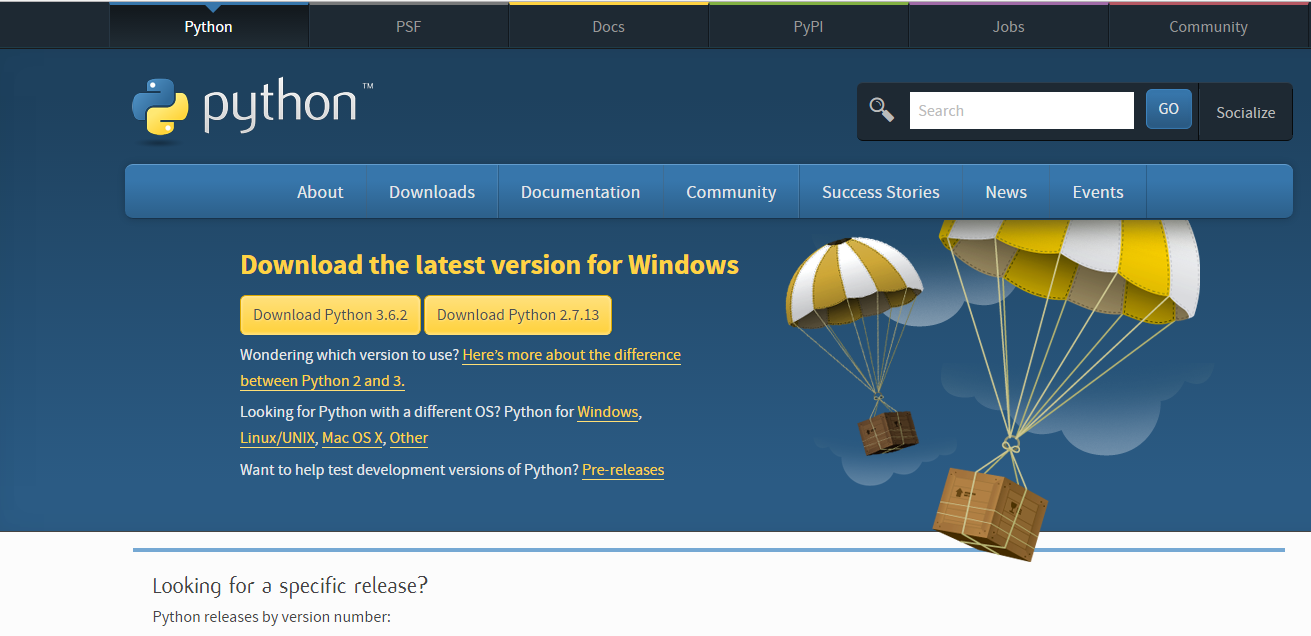Open the Socialize menu

[1246, 112]
